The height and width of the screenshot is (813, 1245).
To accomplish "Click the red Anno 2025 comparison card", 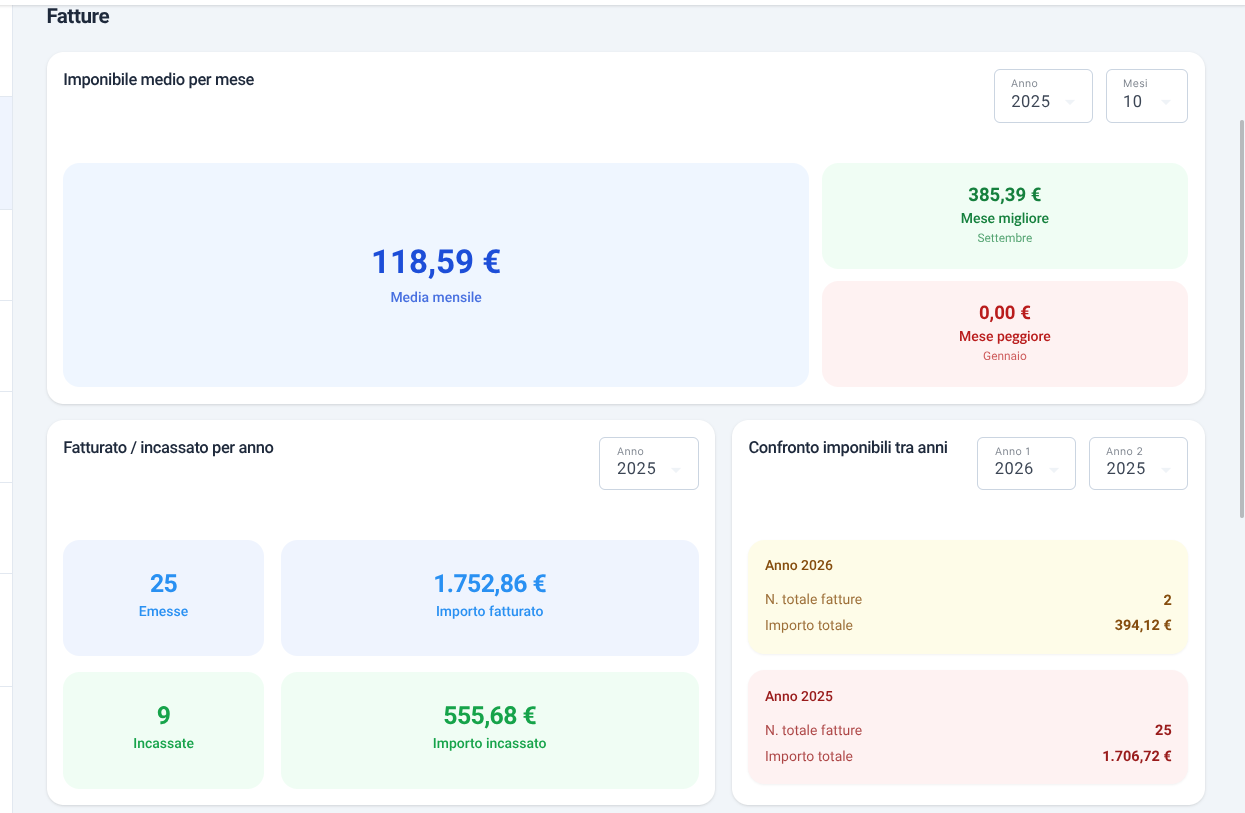I will click(967, 727).
